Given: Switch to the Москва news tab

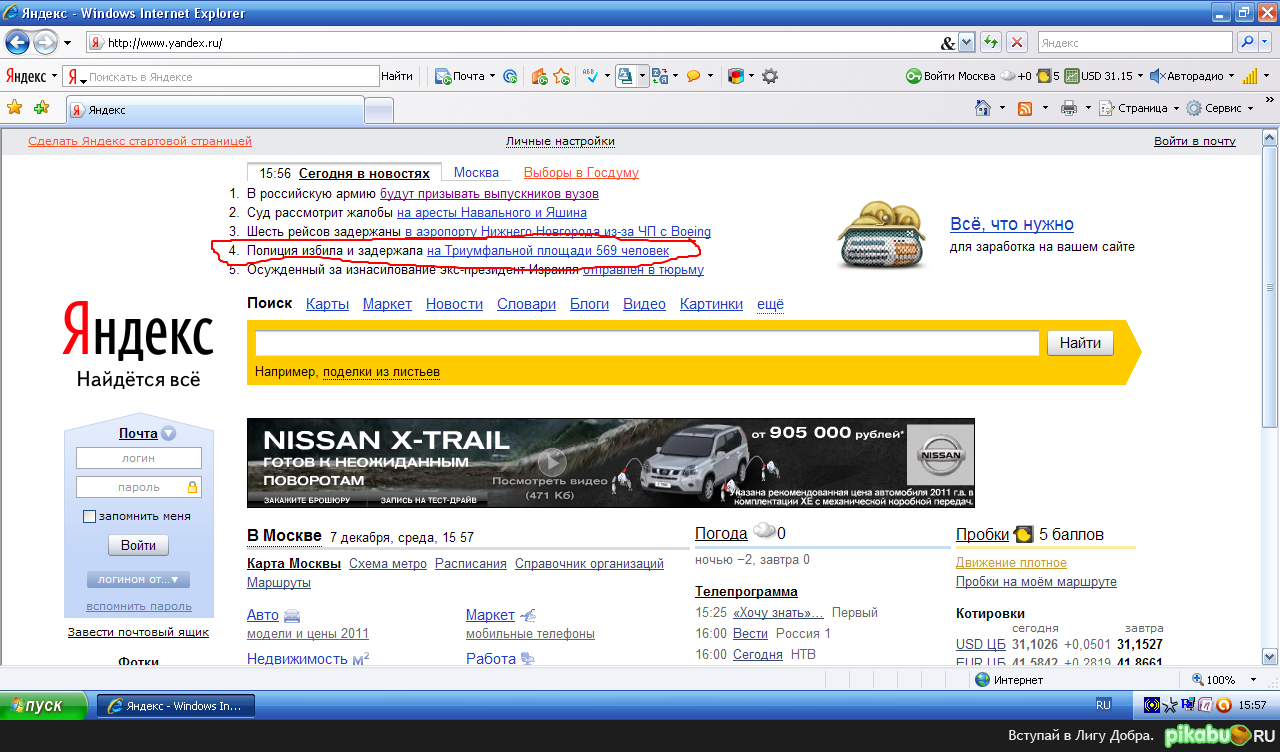Looking at the screenshot, I should (x=476, y=172).
